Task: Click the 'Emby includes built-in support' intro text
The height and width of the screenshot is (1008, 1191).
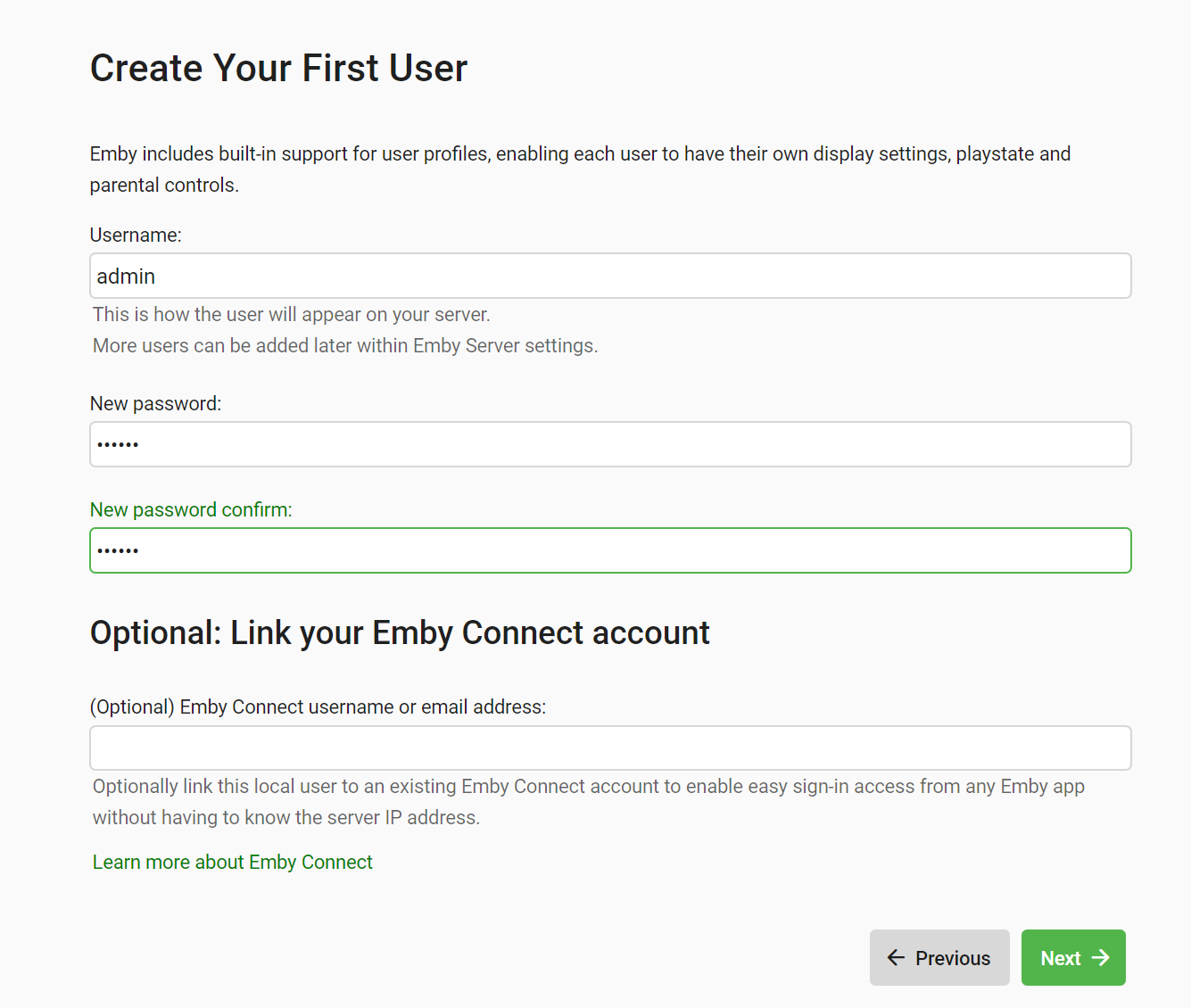Action: pos(580,154)
